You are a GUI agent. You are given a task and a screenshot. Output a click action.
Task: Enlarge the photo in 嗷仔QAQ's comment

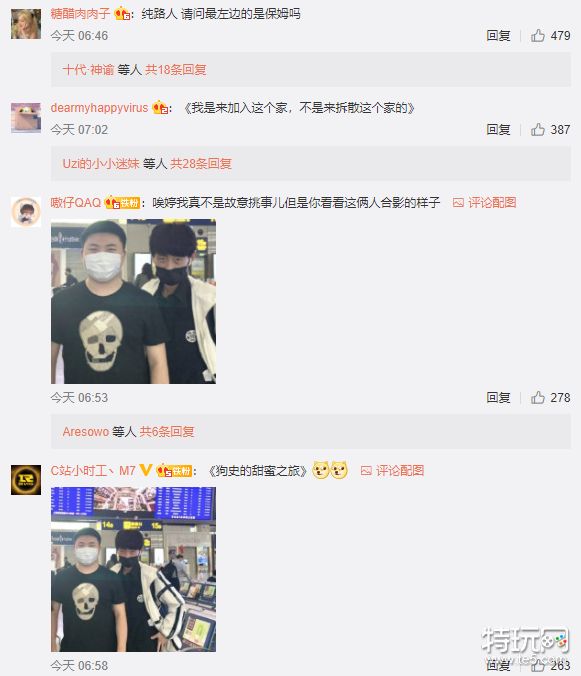tap(133, 301)
